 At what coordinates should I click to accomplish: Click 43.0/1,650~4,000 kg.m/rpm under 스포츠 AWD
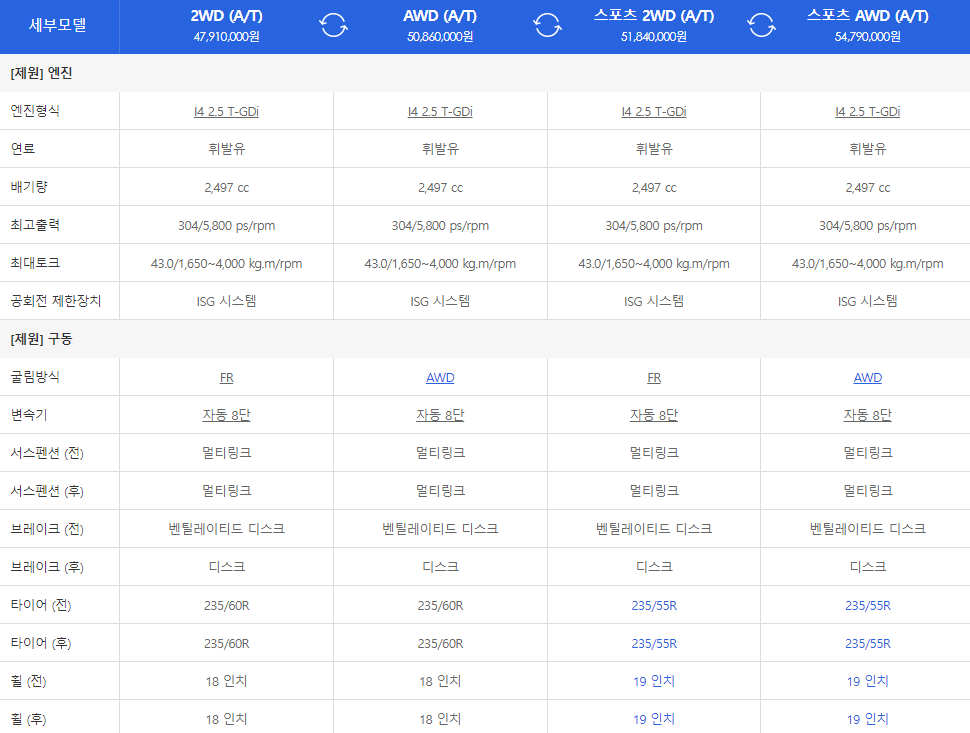(867, 264)
